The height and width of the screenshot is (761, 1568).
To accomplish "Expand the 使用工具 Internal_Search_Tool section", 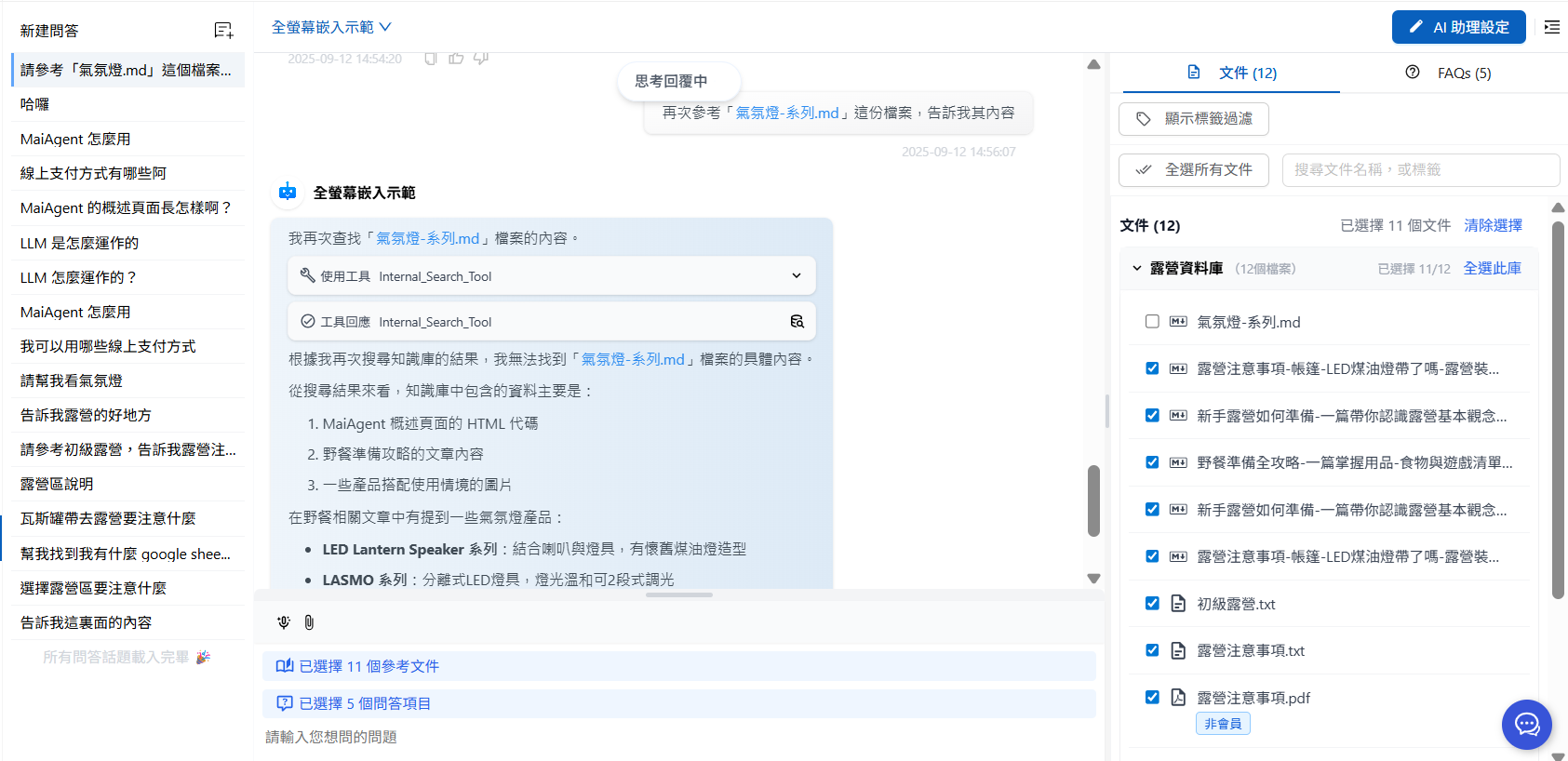I will click(x=796, y=276).
